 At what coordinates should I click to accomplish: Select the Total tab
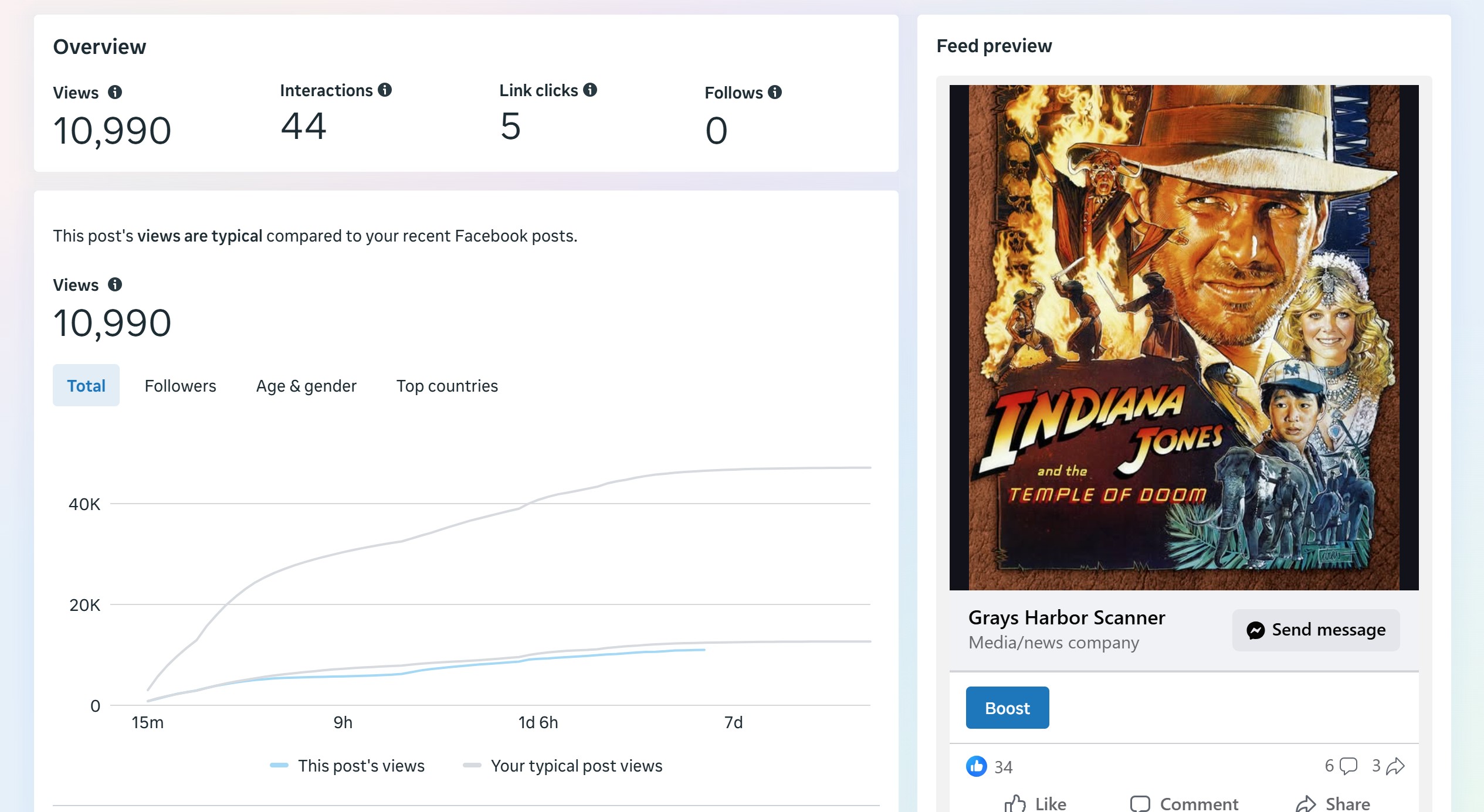coord(86,386)
